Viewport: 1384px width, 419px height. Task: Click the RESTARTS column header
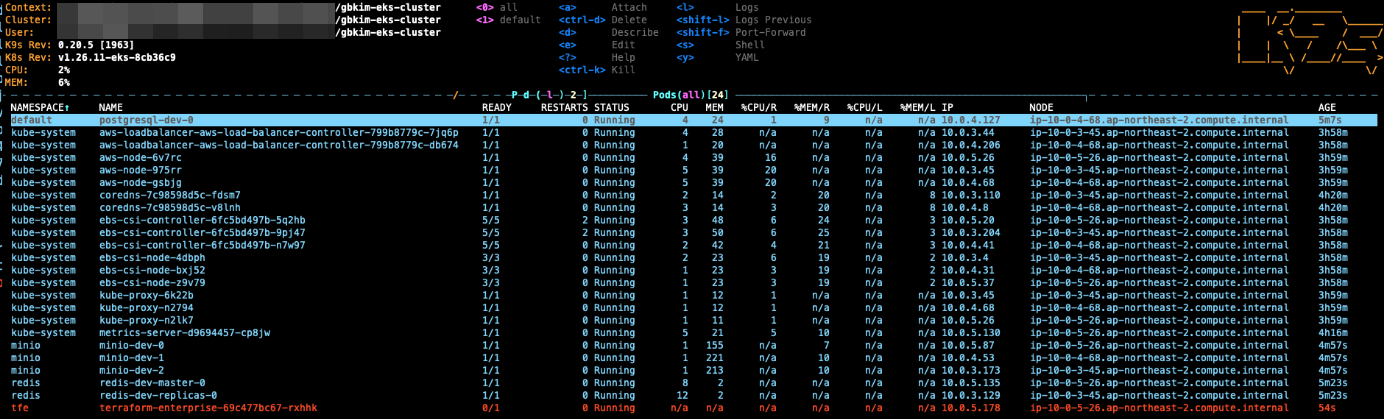coord(564,107)
